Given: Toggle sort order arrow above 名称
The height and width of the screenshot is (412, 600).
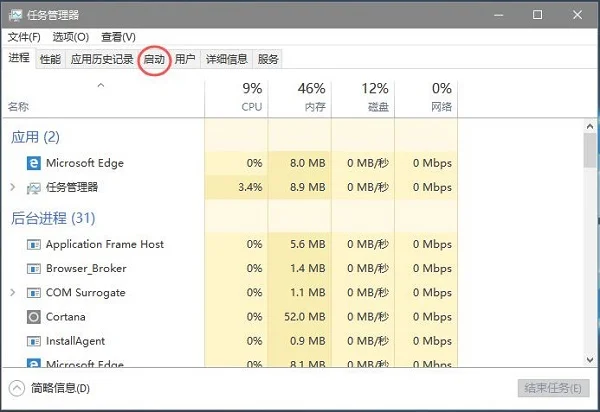Looking at the screenshot, I should (x=101, y=85).
